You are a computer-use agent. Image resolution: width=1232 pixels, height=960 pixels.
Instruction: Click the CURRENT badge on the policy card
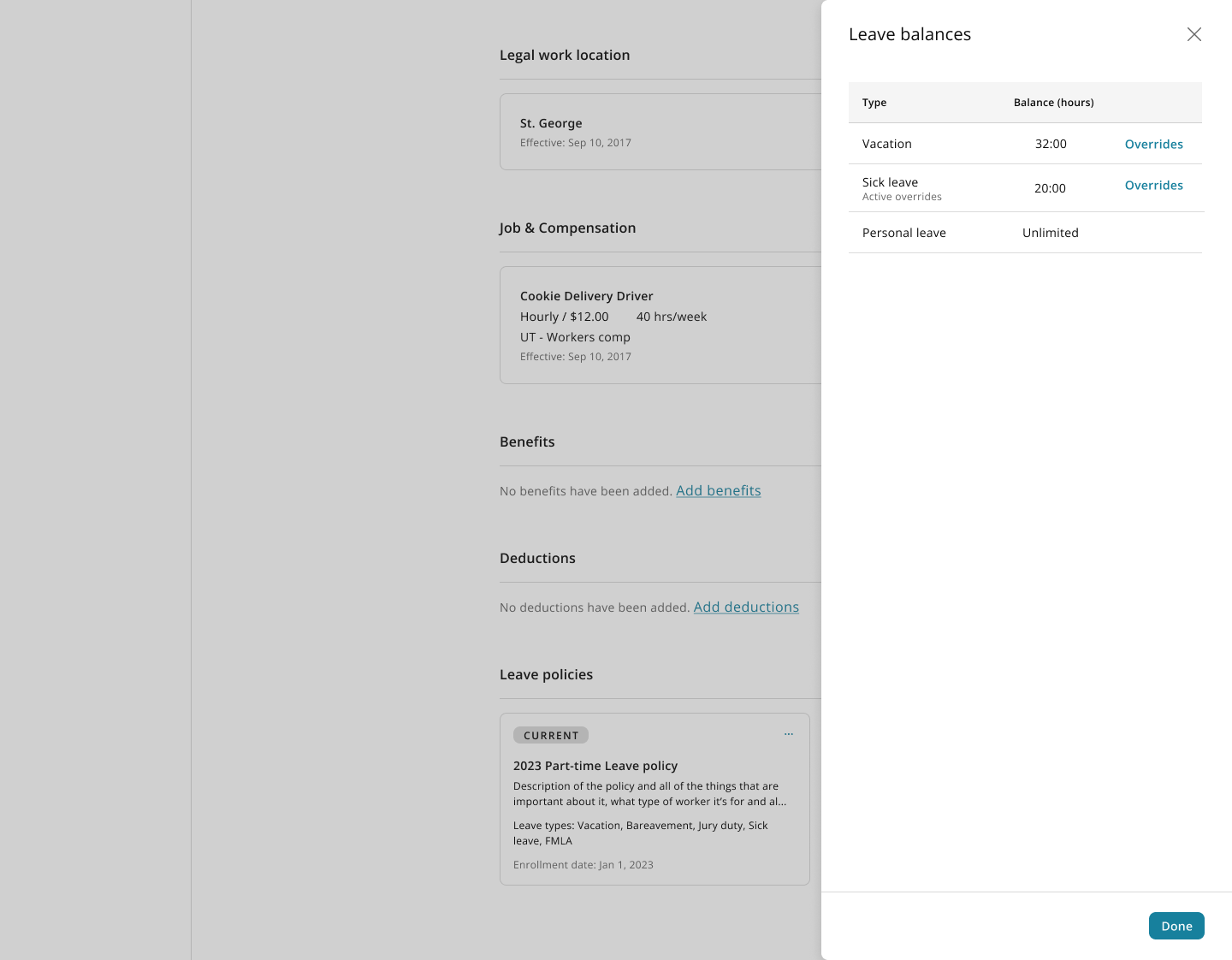coord(551,735)
